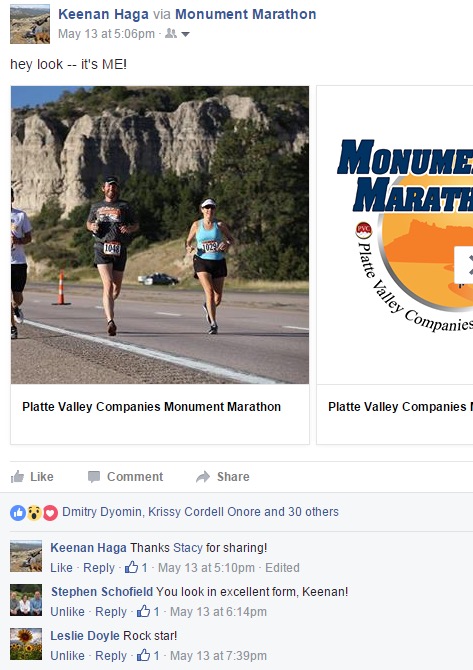Unlike Stephen Schofield's comment

[x=68, y=612]
